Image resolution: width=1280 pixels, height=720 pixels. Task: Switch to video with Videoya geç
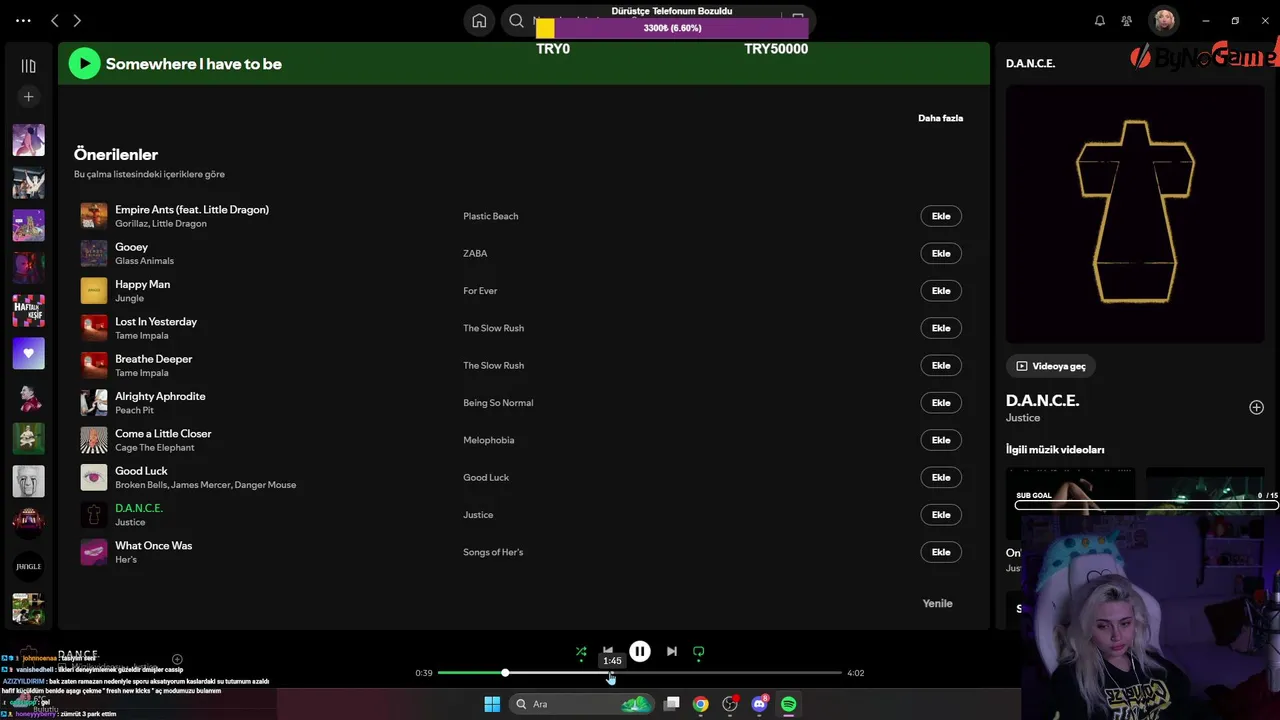pyautogui.click(x=1050, y=366)
